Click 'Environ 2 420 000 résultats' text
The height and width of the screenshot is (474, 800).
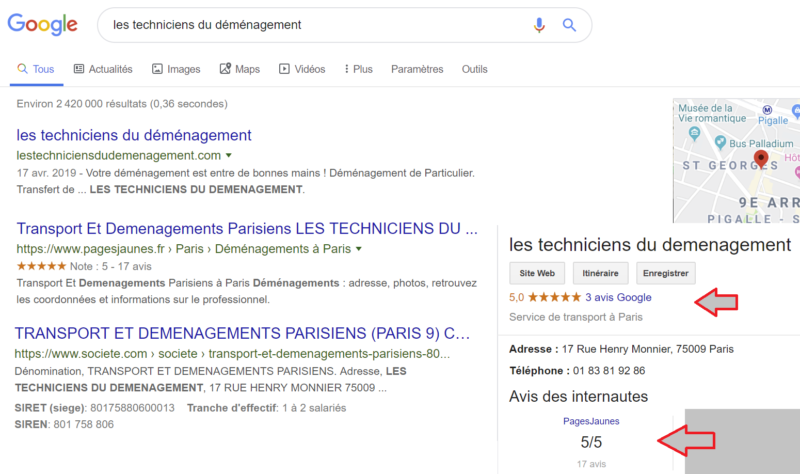pos(122,104)
